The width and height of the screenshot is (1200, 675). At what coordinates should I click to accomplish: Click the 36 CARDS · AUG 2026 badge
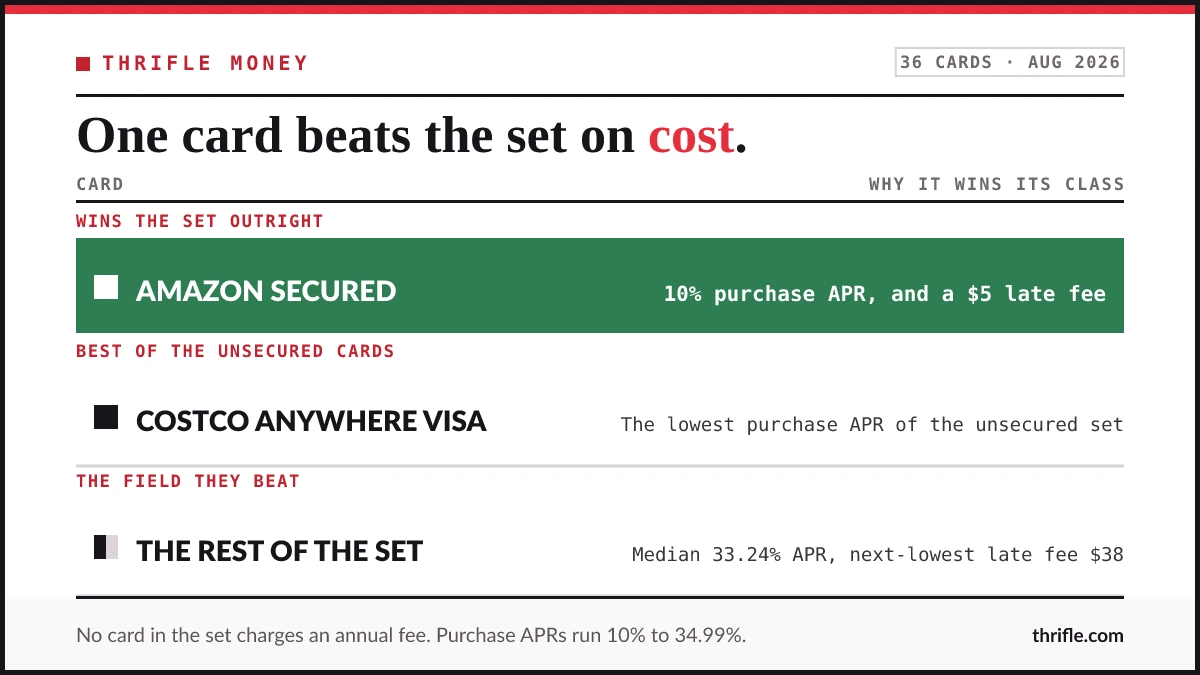[1009, 62]
